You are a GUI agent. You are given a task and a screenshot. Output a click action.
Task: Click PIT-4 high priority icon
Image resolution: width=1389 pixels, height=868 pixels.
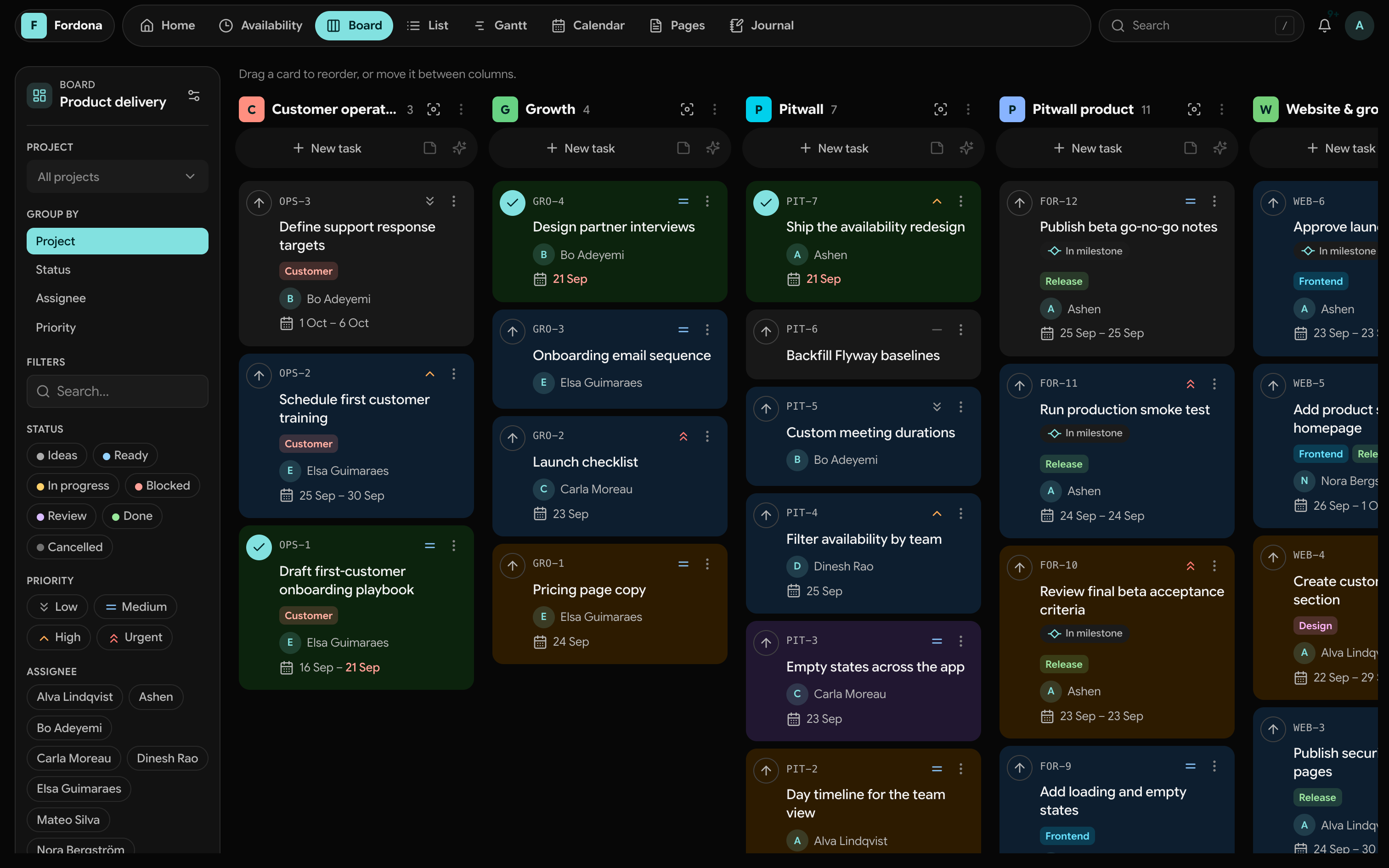click(937, 513)
